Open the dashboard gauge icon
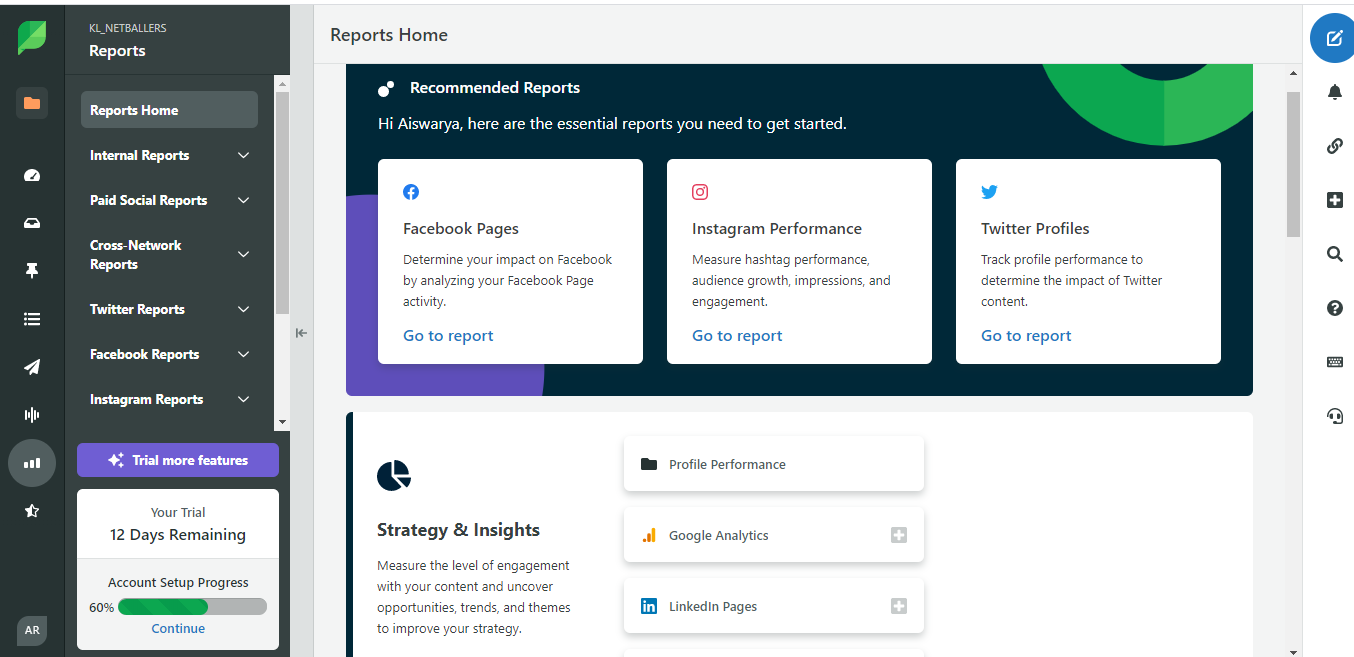1354x657 pixels. [x=32, y=175]
